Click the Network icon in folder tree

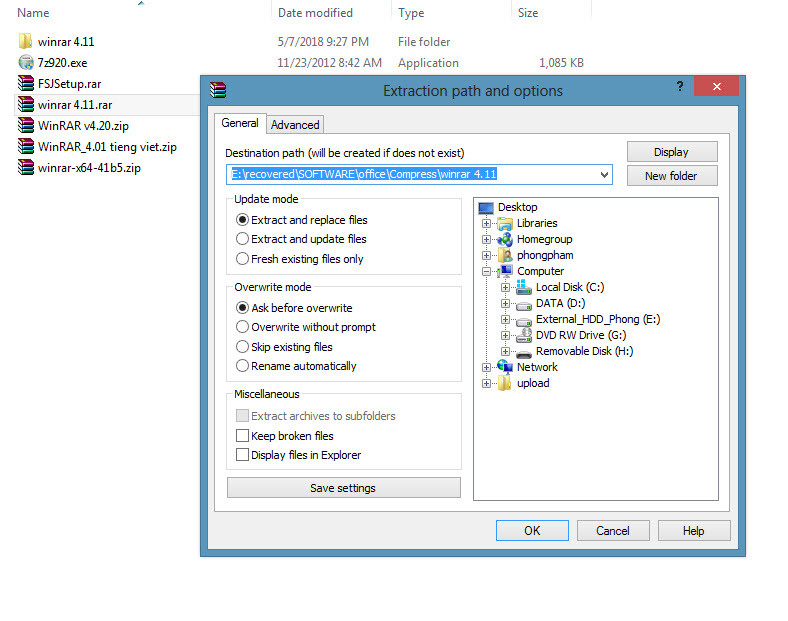point(505,367)
